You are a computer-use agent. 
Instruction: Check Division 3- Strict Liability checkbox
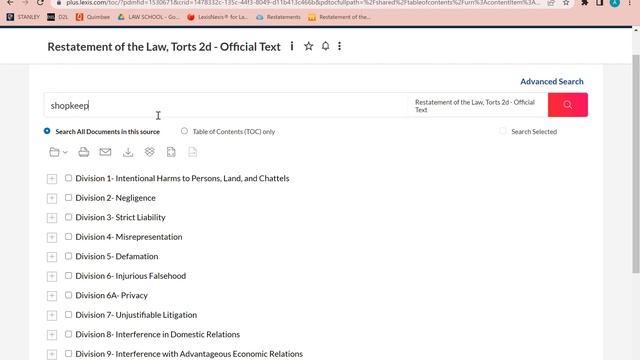(68, 217)
